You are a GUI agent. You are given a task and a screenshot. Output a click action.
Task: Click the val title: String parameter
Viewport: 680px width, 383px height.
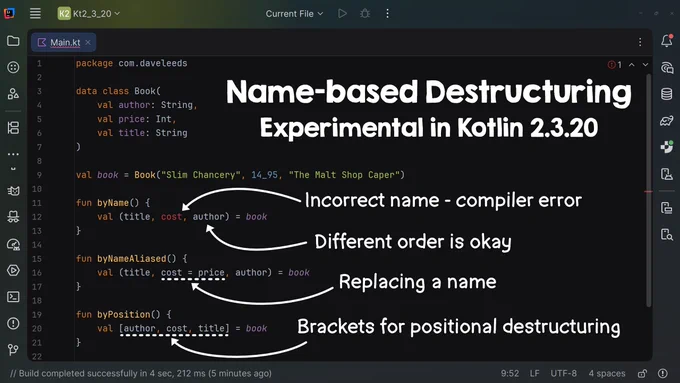(x=142, y=133)
